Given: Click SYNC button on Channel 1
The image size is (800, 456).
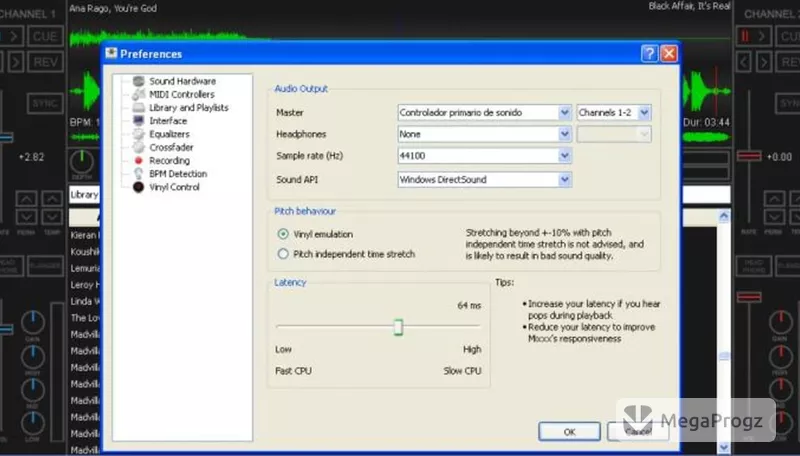Looking at the screenshot, I should (45, 104).
